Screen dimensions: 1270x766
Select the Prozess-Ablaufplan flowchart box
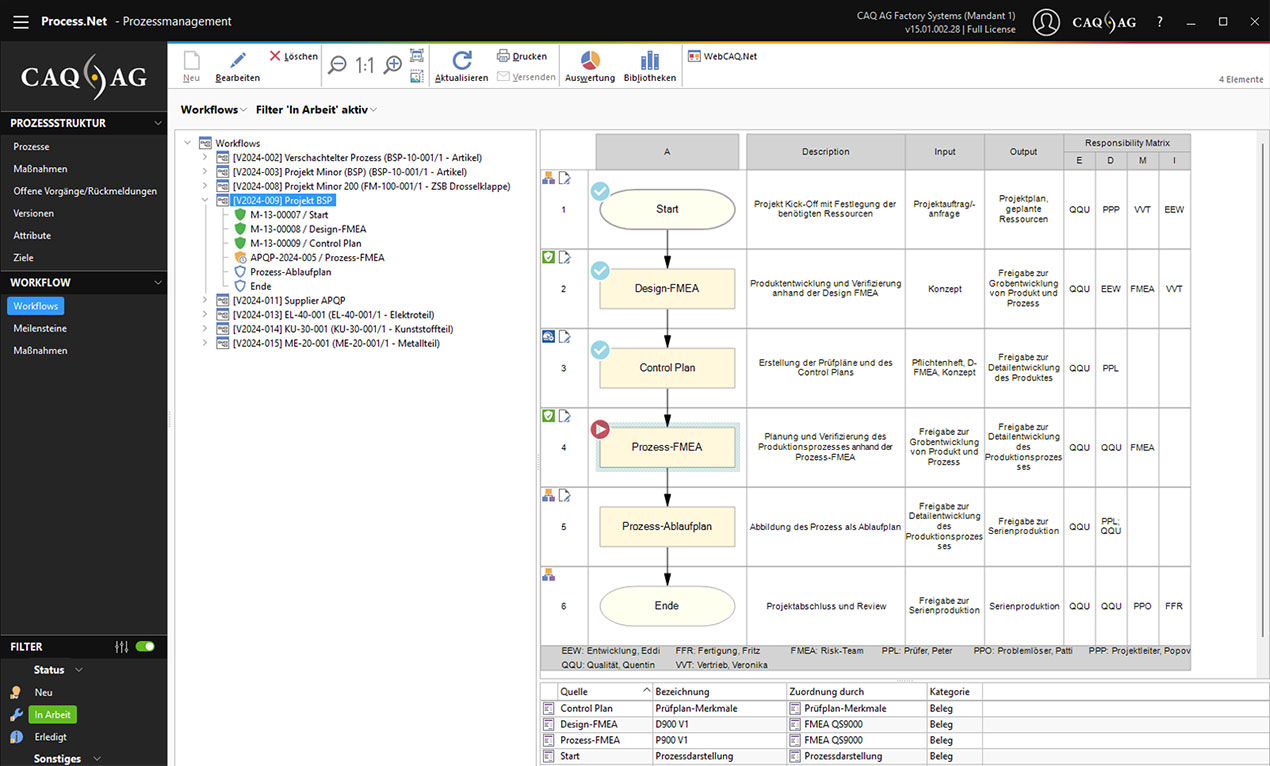click(x=667, y=526)
